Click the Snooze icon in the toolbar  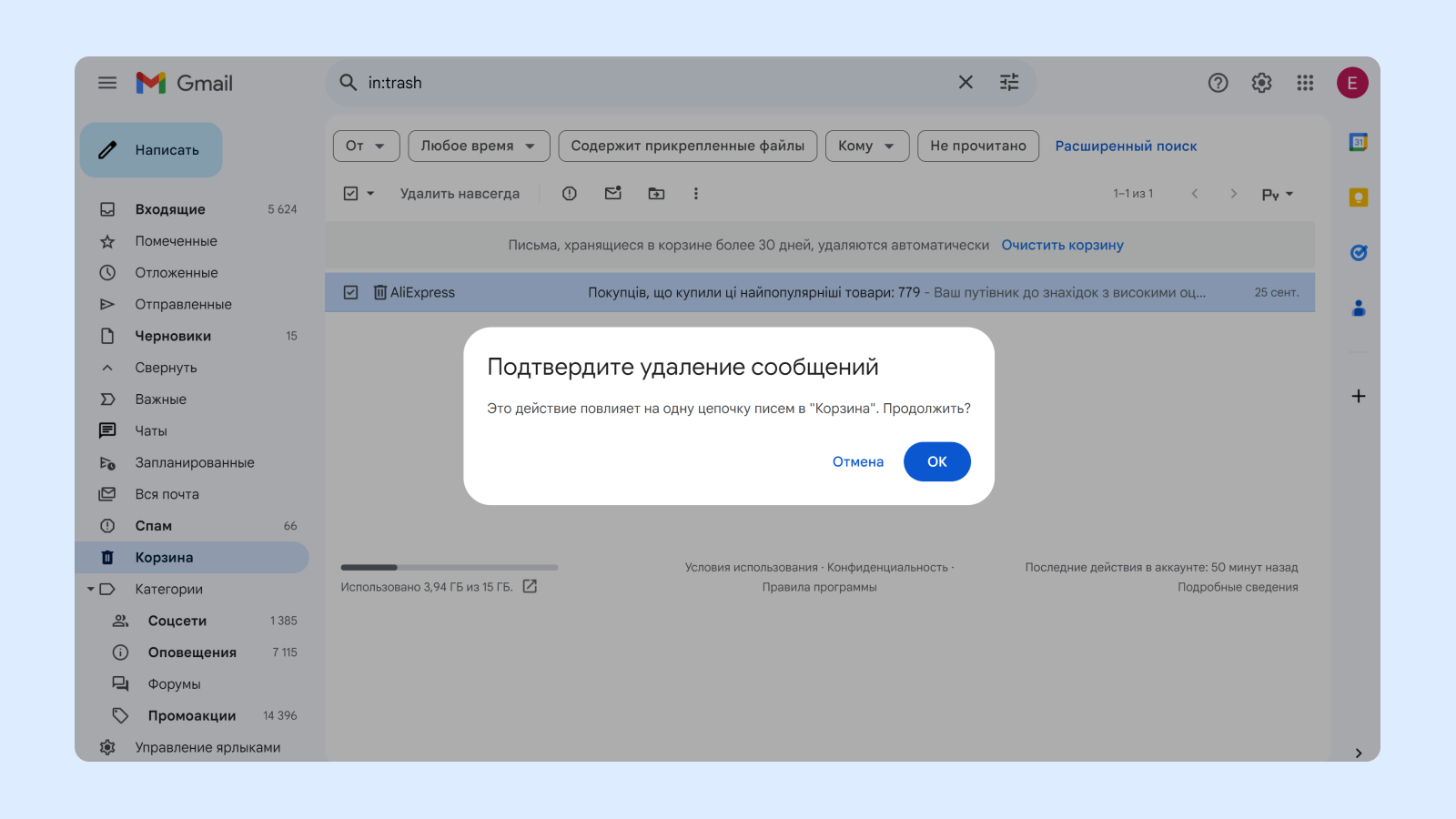click(569, 193)
